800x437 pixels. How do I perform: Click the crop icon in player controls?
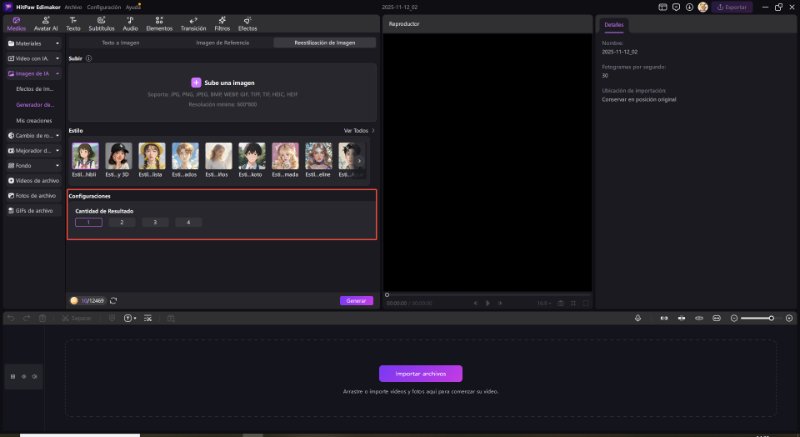(573, 303)
